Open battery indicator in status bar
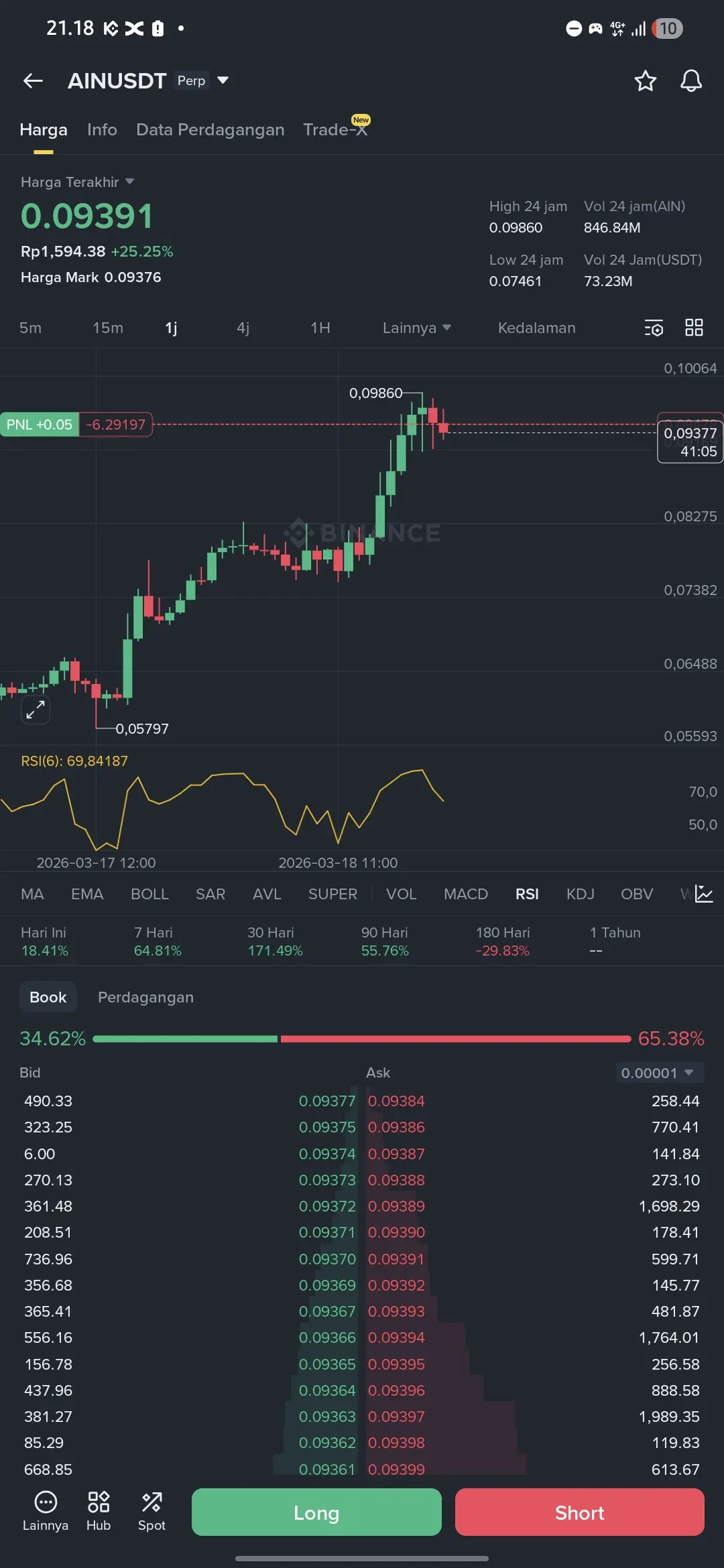The width and height of the screenshot is (724, 1568). pyautogui.click(x=667, y=28)
